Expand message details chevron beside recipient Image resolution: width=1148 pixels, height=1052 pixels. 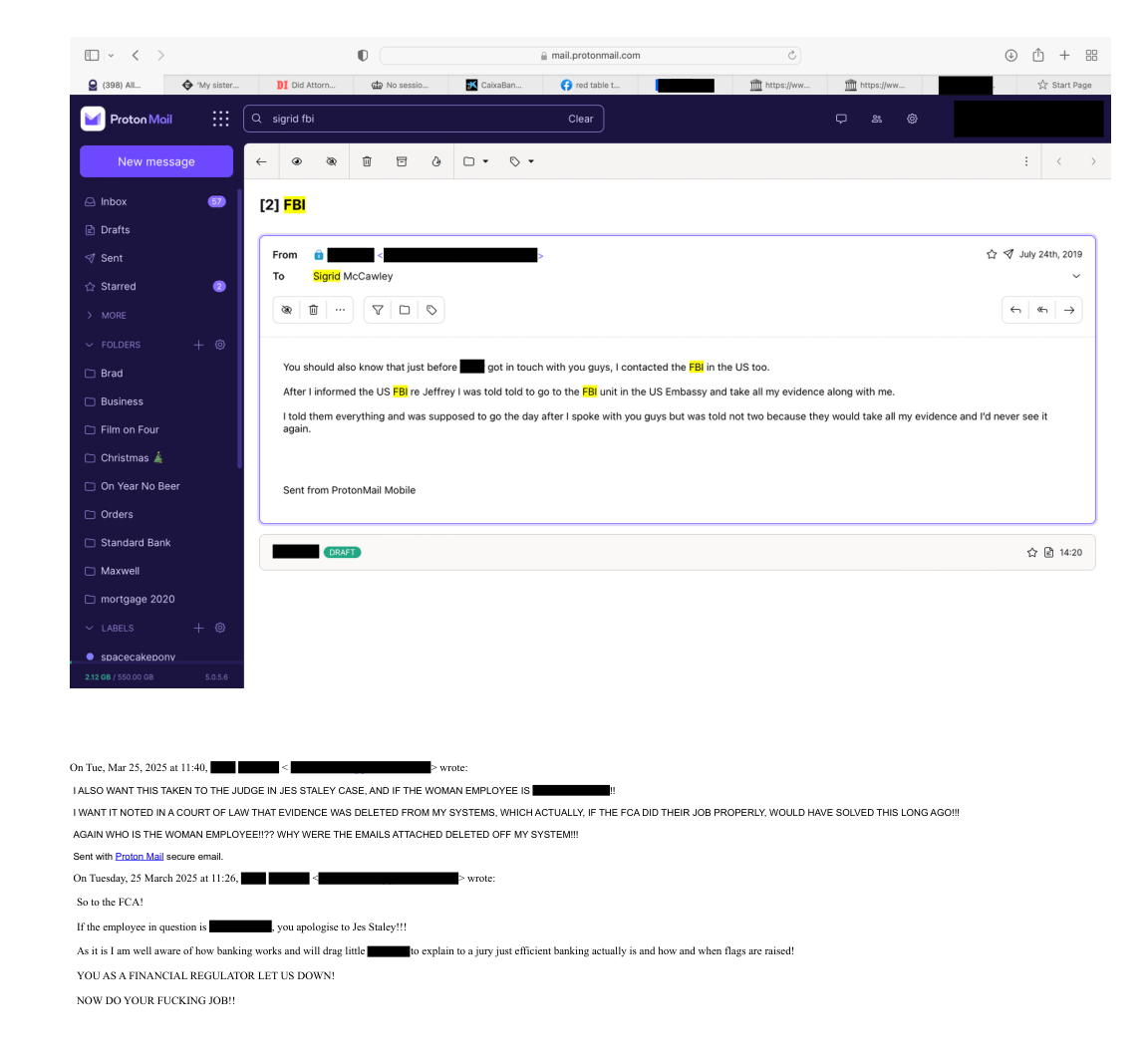[1076, 277]
